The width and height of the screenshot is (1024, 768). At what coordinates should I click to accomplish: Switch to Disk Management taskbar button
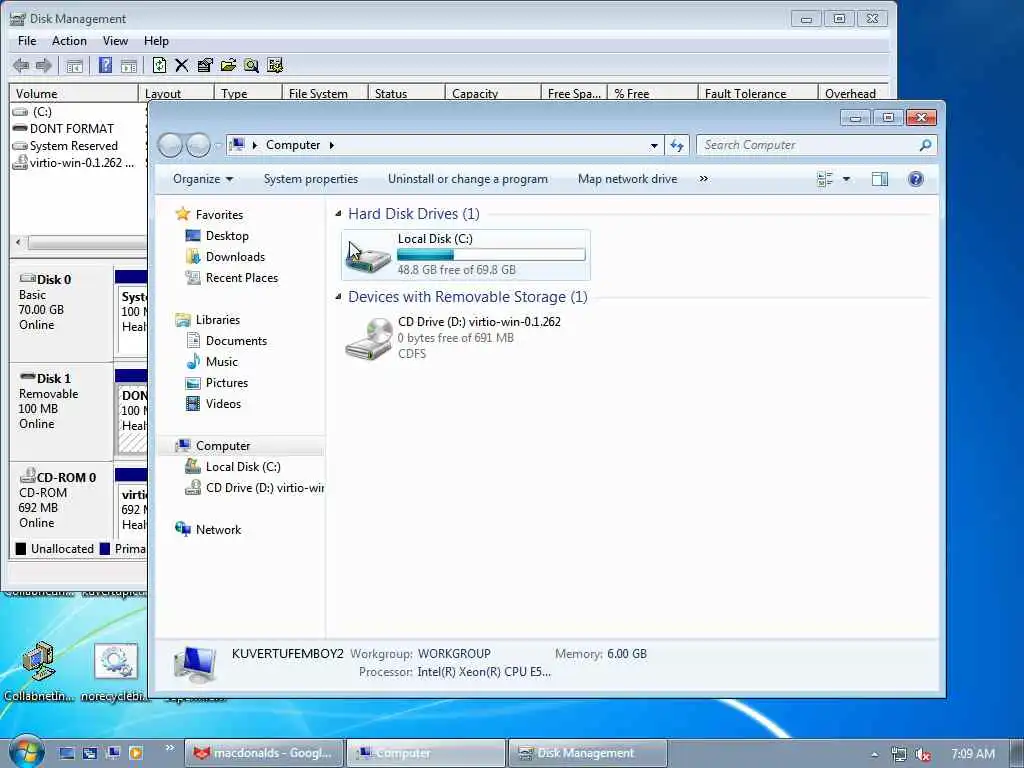pos(588,753)
